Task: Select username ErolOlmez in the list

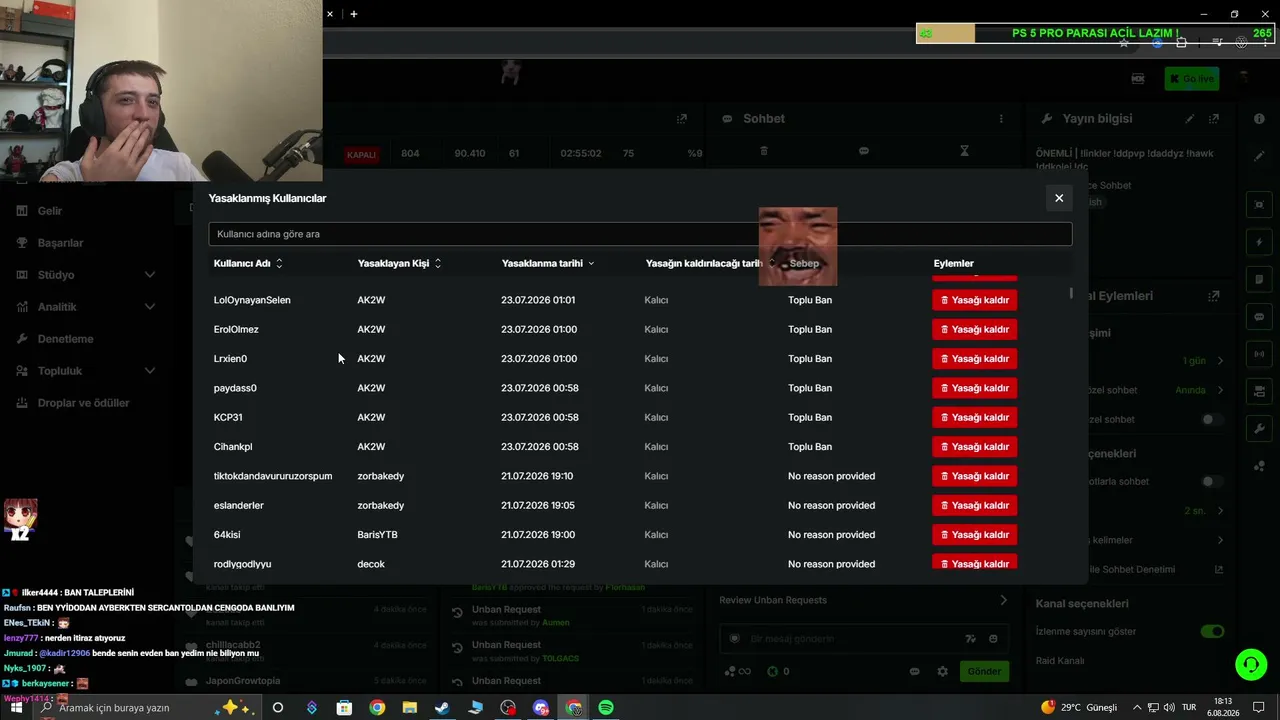Action: point(236,329)
